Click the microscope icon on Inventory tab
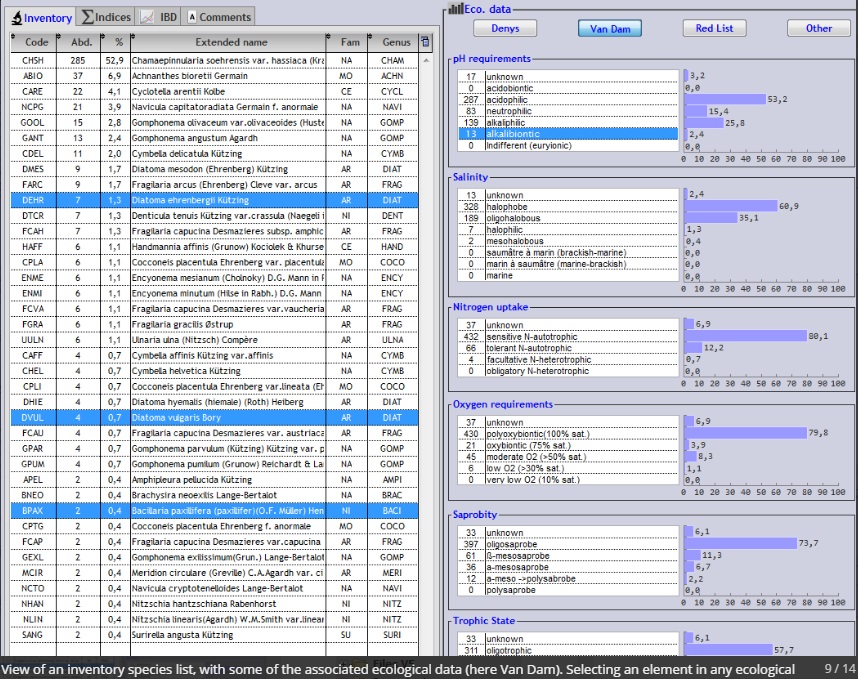 point(17,18)
